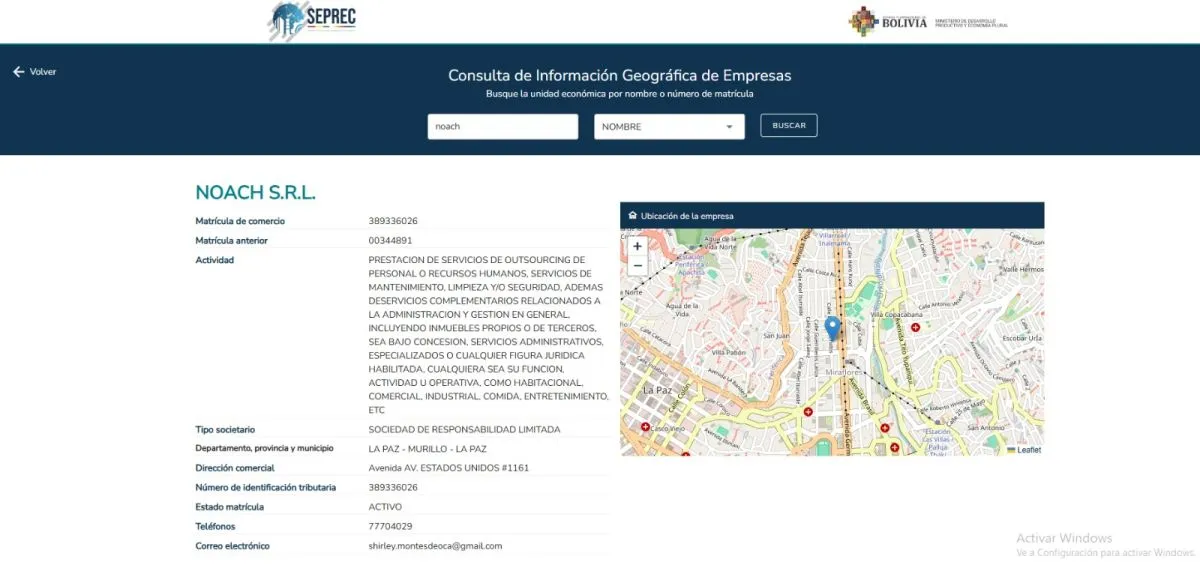
Task: Click hospital marker near Villa Copacabana
Action: coord(915,328)
